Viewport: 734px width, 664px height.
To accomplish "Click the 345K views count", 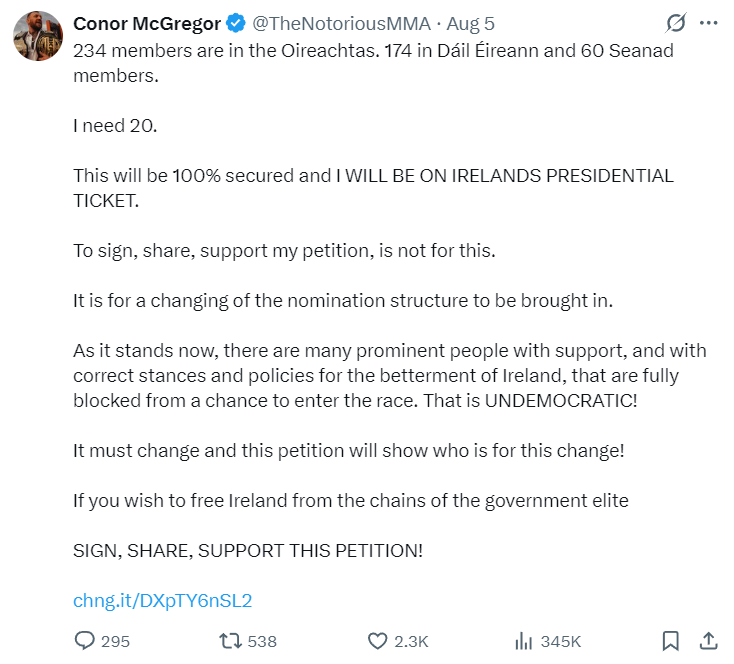I will [x=560, y=641].
